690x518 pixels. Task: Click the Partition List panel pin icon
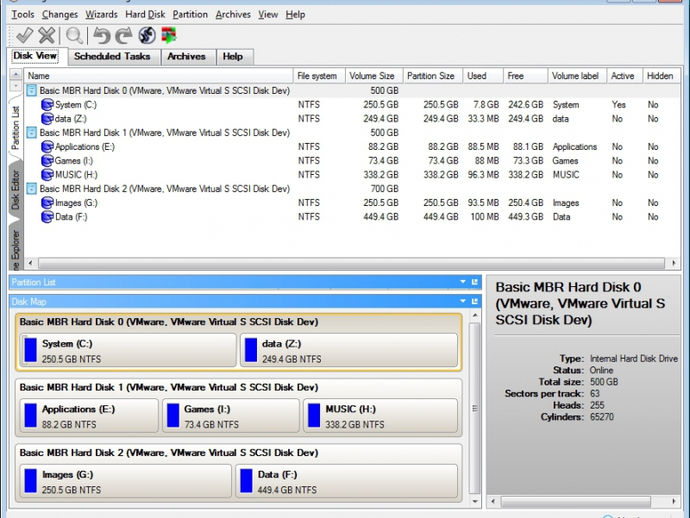coord(475,282)
